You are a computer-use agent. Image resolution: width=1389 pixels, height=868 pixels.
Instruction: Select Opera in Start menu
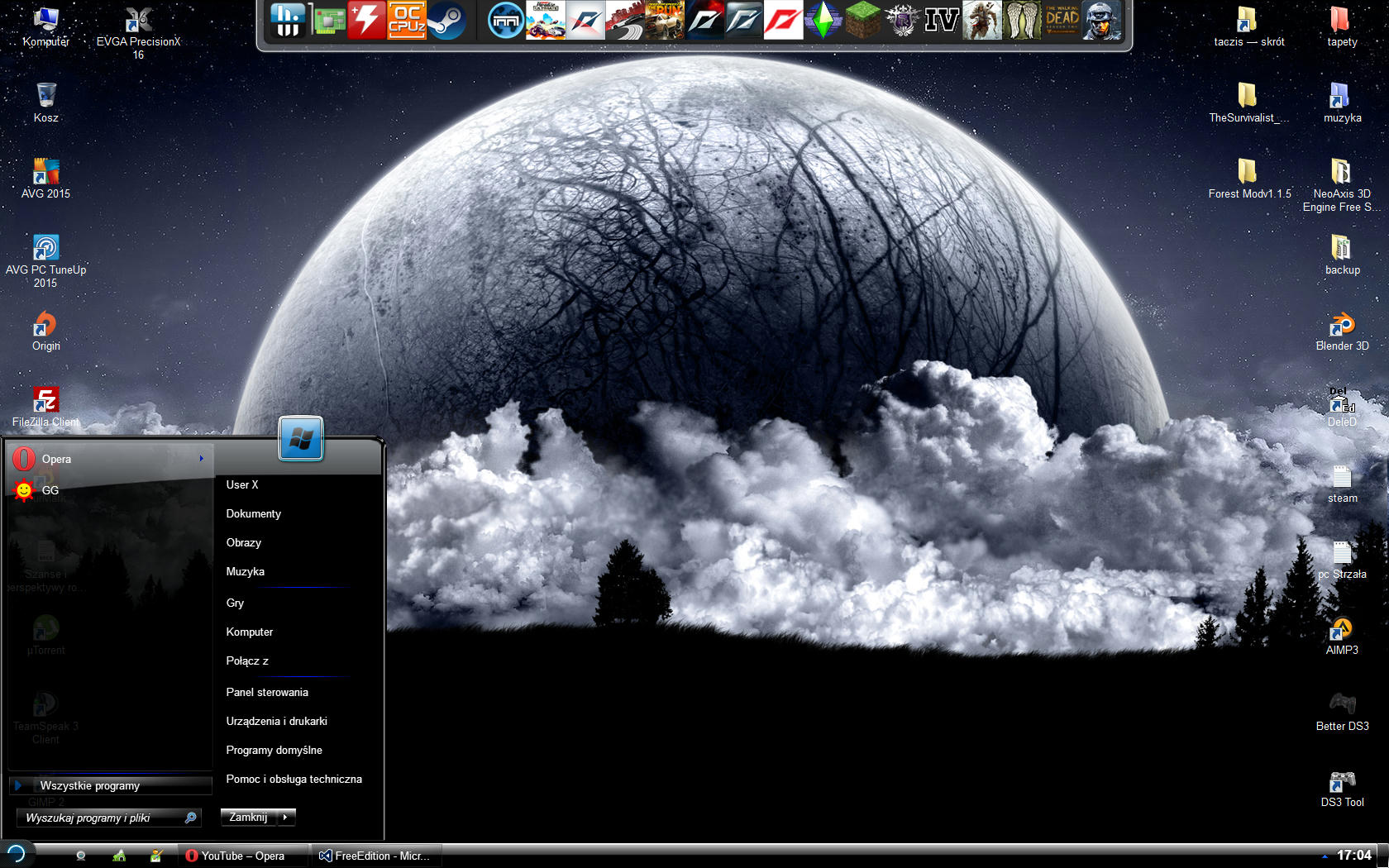click(110, 459)
